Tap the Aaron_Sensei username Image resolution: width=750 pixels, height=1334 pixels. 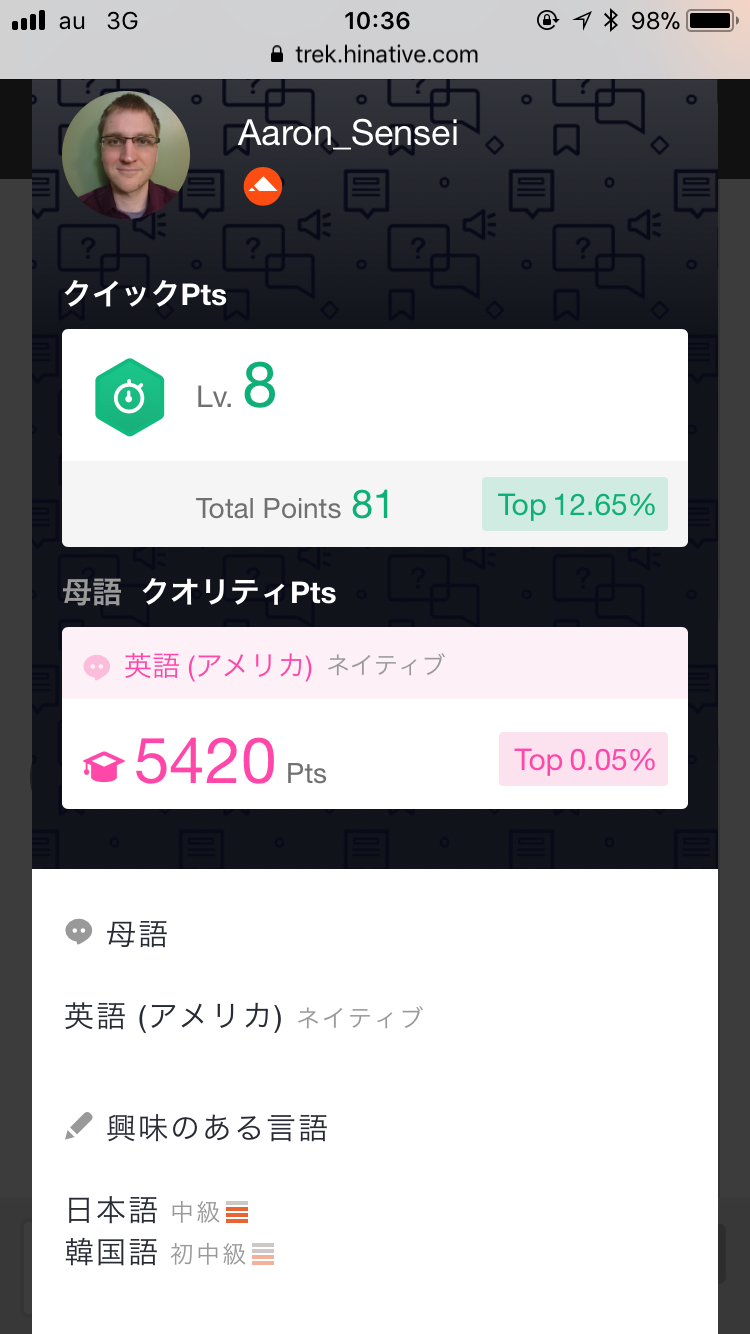pos(348,133)
